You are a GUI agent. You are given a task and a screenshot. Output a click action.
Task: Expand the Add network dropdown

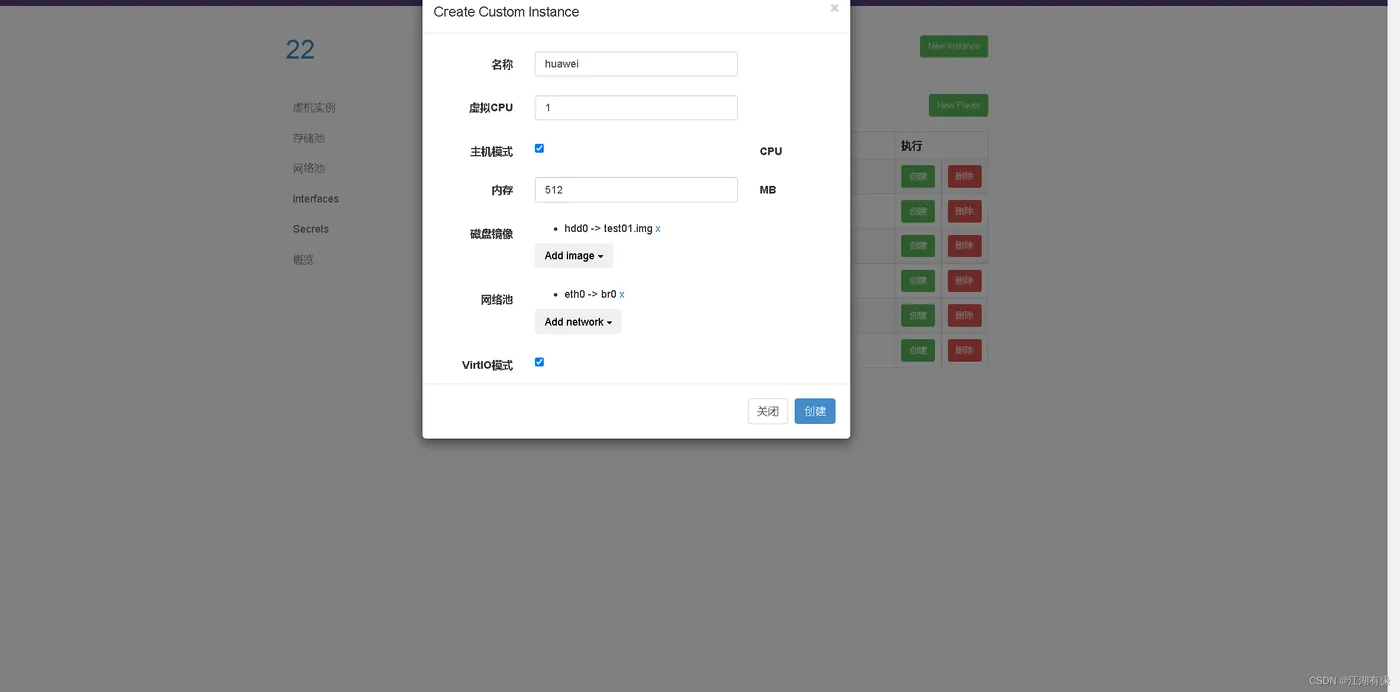coord(578,322)
